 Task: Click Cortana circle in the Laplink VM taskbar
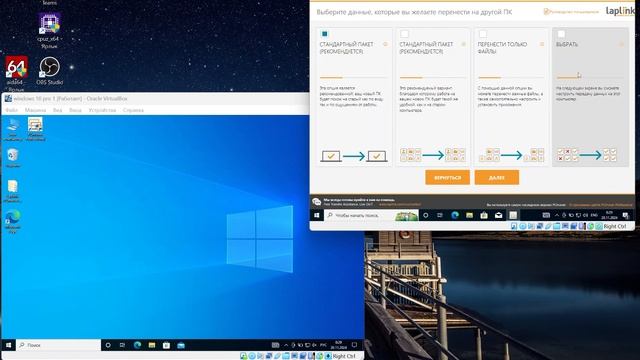pos(426,215)
